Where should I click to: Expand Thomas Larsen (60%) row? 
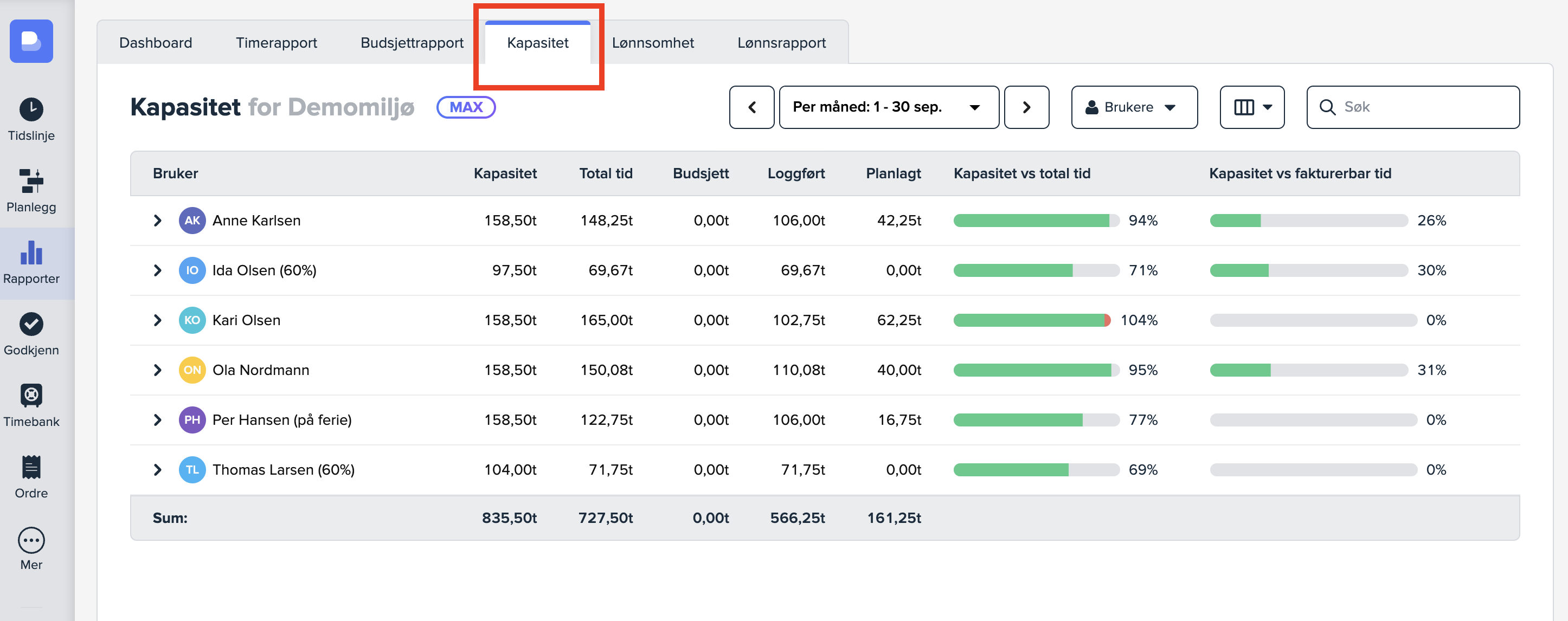tap(158, 470)
